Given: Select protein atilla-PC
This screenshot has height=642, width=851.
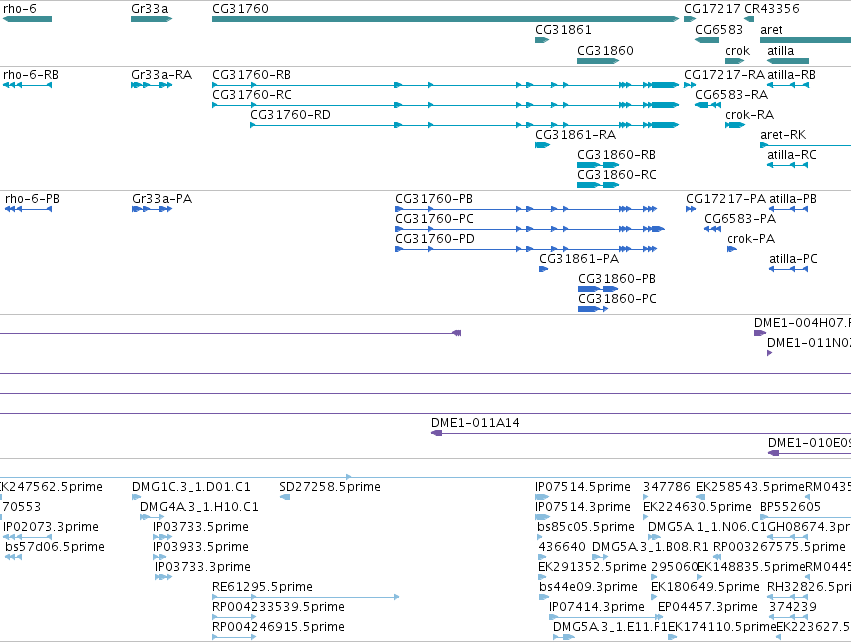Looking at the screenshot, I should point(793,259).
